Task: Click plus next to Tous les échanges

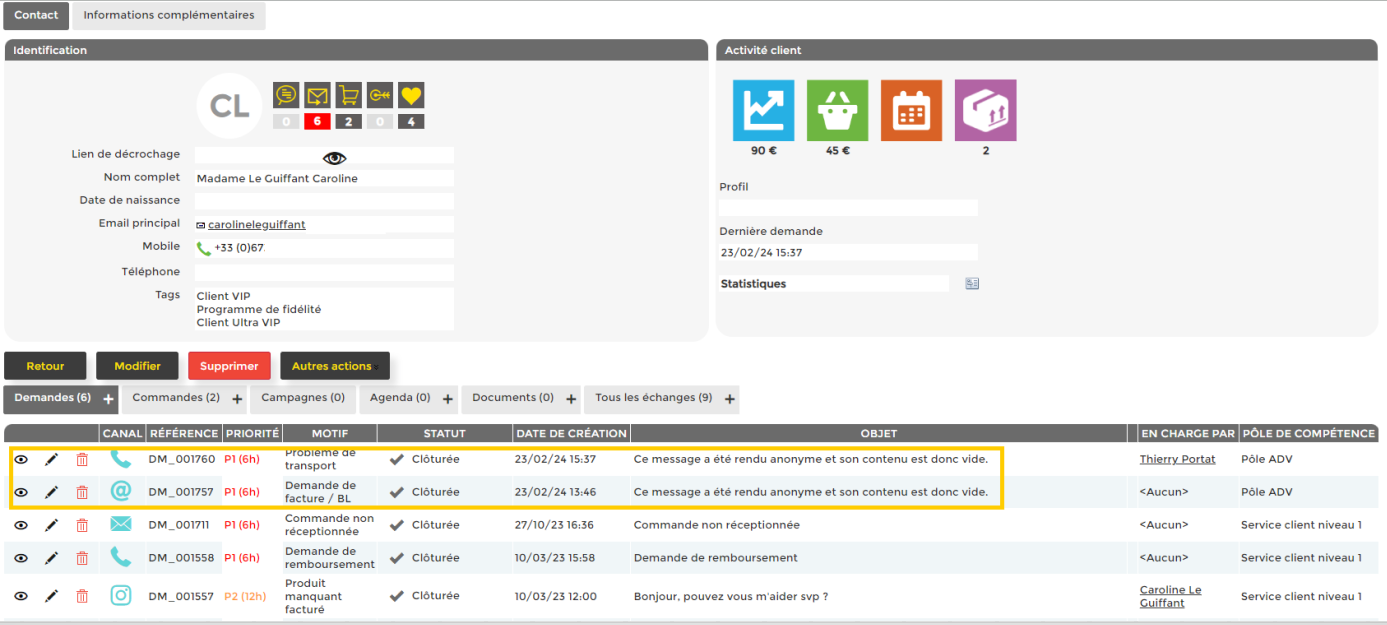Action: coord(730,399)
